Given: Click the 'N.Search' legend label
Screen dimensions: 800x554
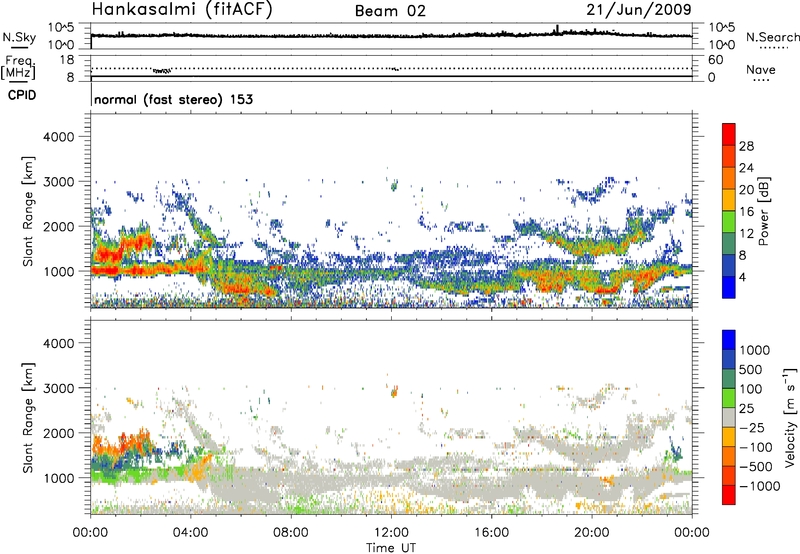Looking at the screenshot, I should [x=772, y=37].
